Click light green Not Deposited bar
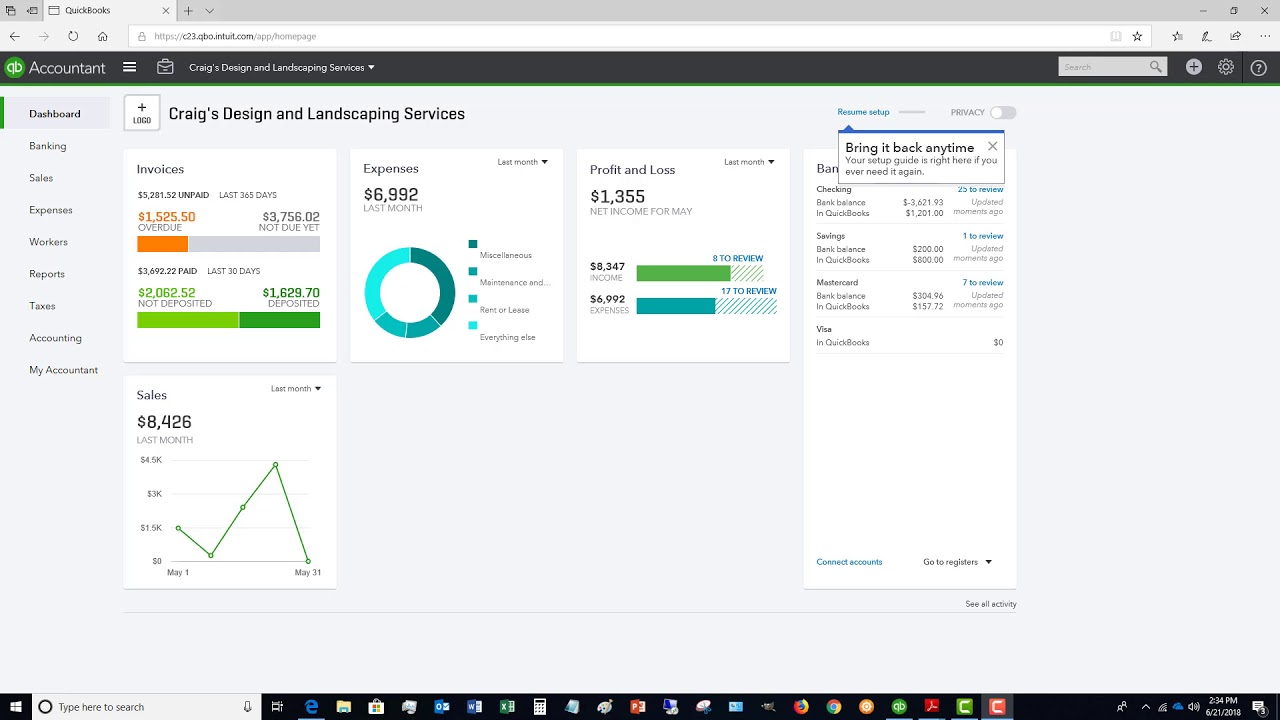1280x720 pixels. [188, 320]
